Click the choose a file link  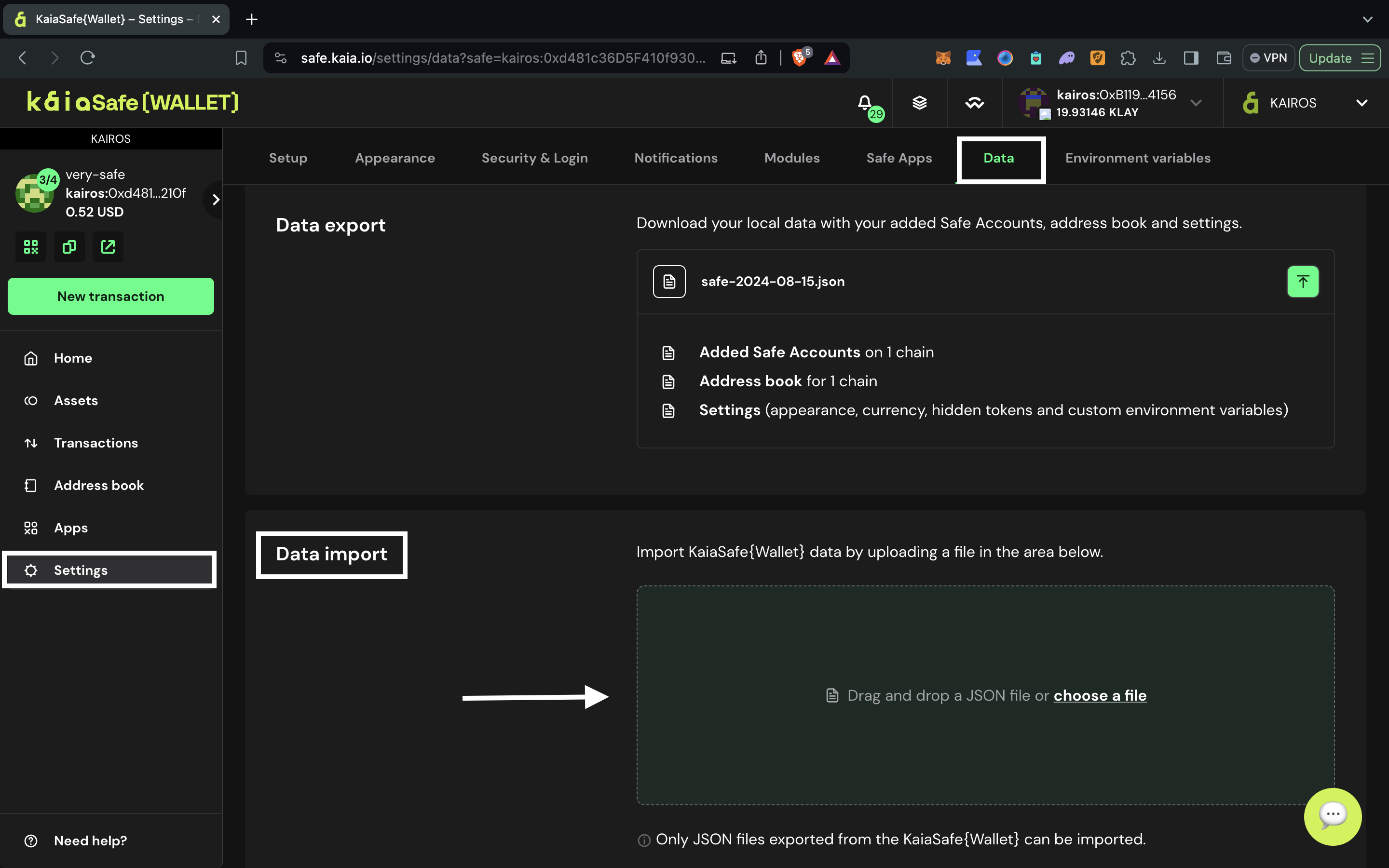point(1100,695)
